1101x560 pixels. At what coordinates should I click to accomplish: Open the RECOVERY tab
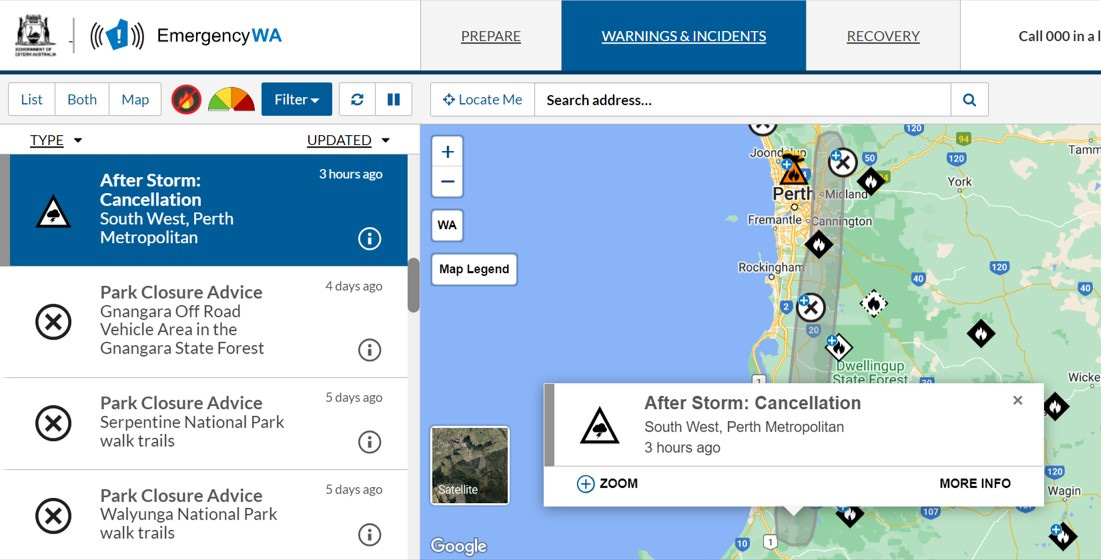(883, 36)
